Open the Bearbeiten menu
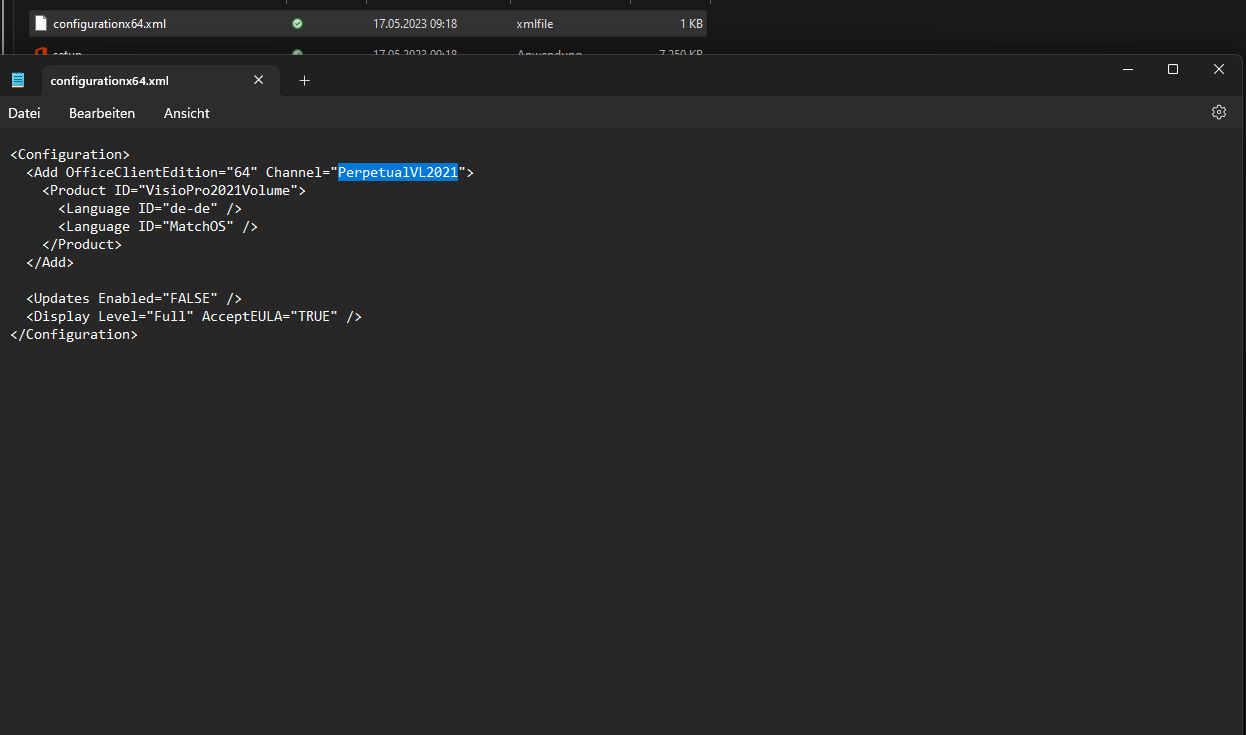The width and height of the screenshot is (1246, 735). click(102, 113)
